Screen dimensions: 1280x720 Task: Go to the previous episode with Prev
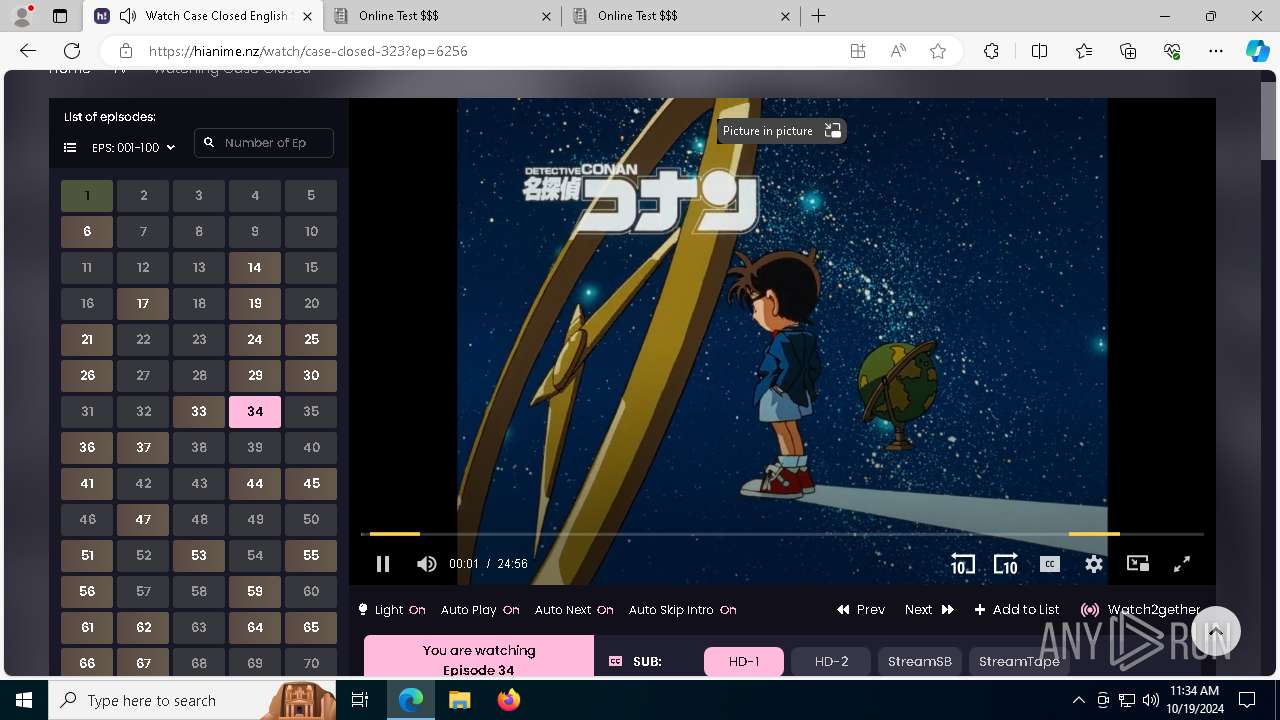coord(861,610)
